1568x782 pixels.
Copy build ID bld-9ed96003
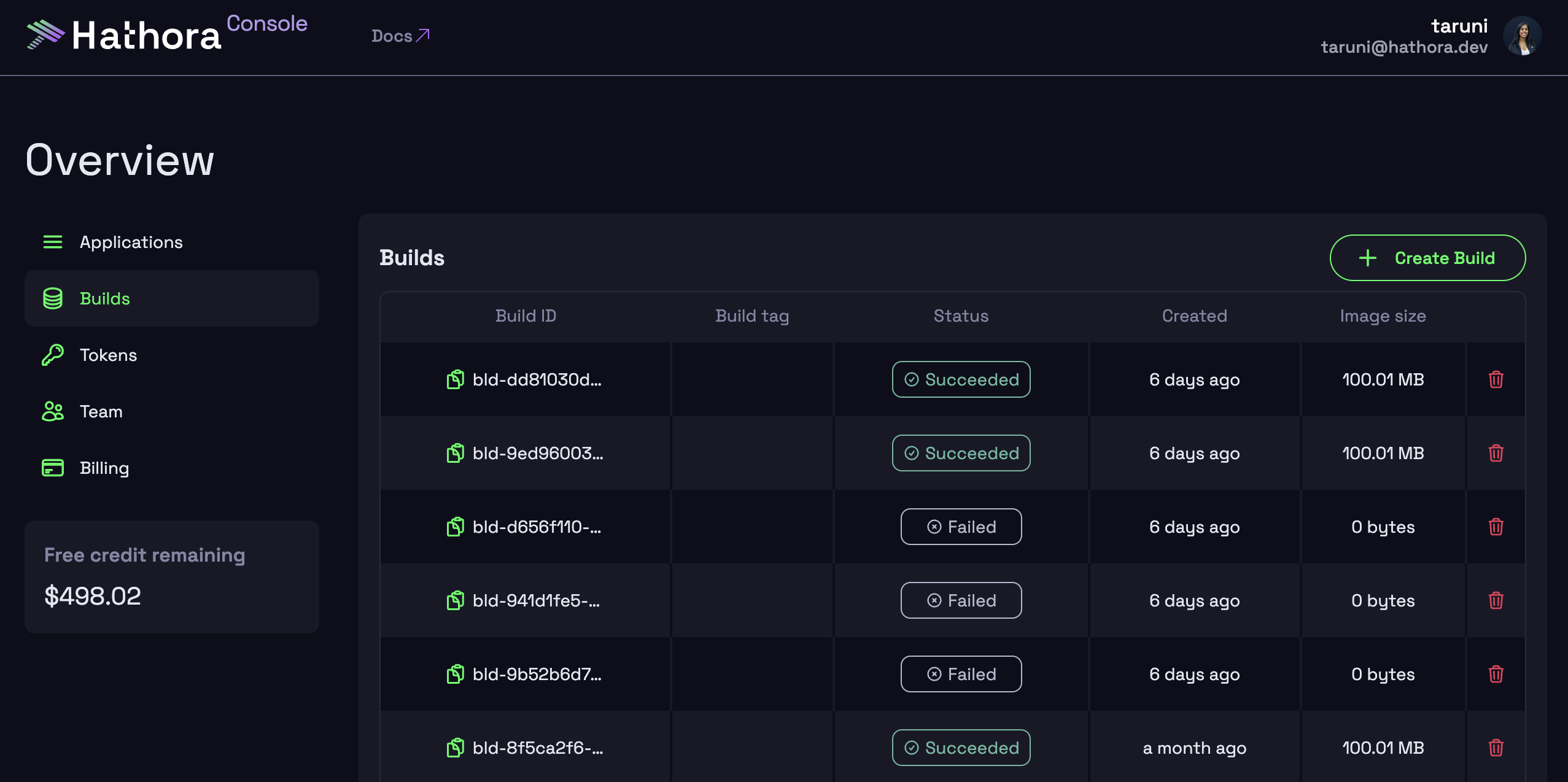click(455, 453)
